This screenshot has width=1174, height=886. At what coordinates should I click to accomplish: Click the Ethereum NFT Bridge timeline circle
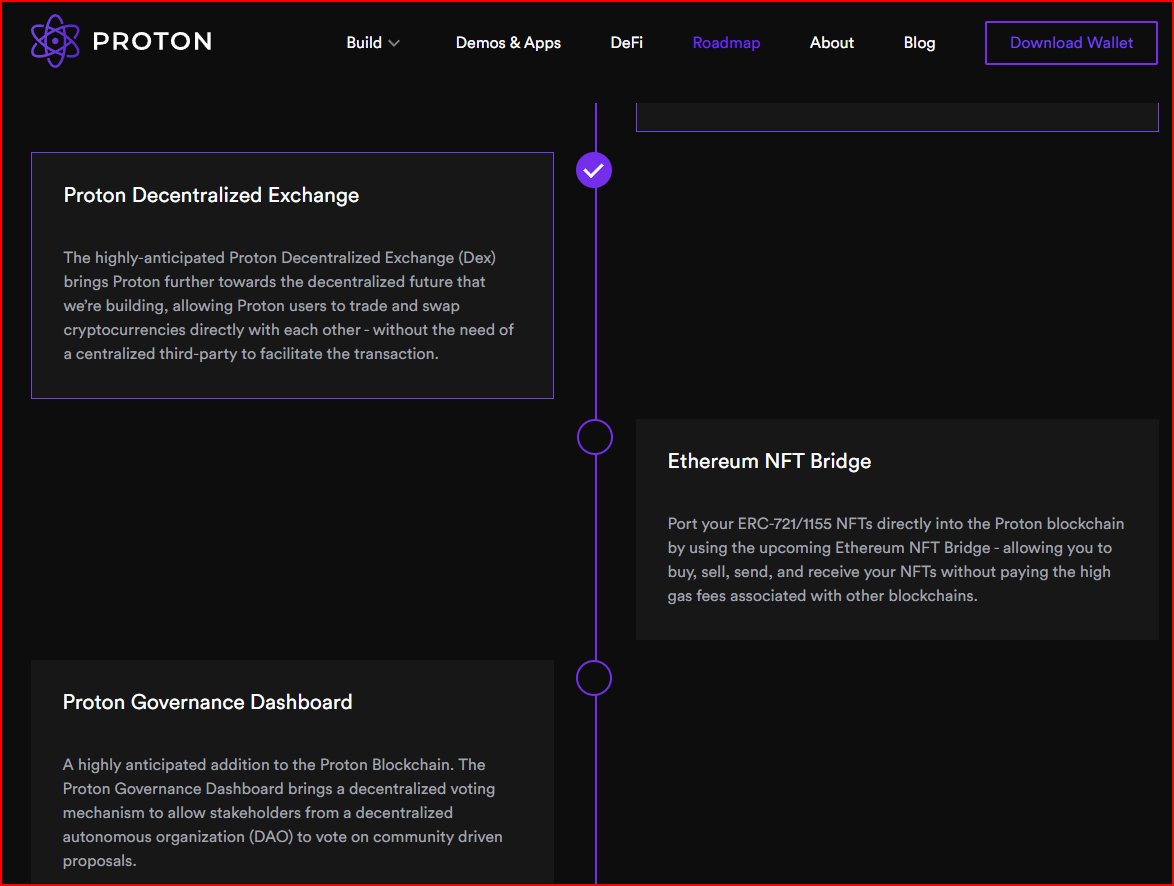point(594,437)
